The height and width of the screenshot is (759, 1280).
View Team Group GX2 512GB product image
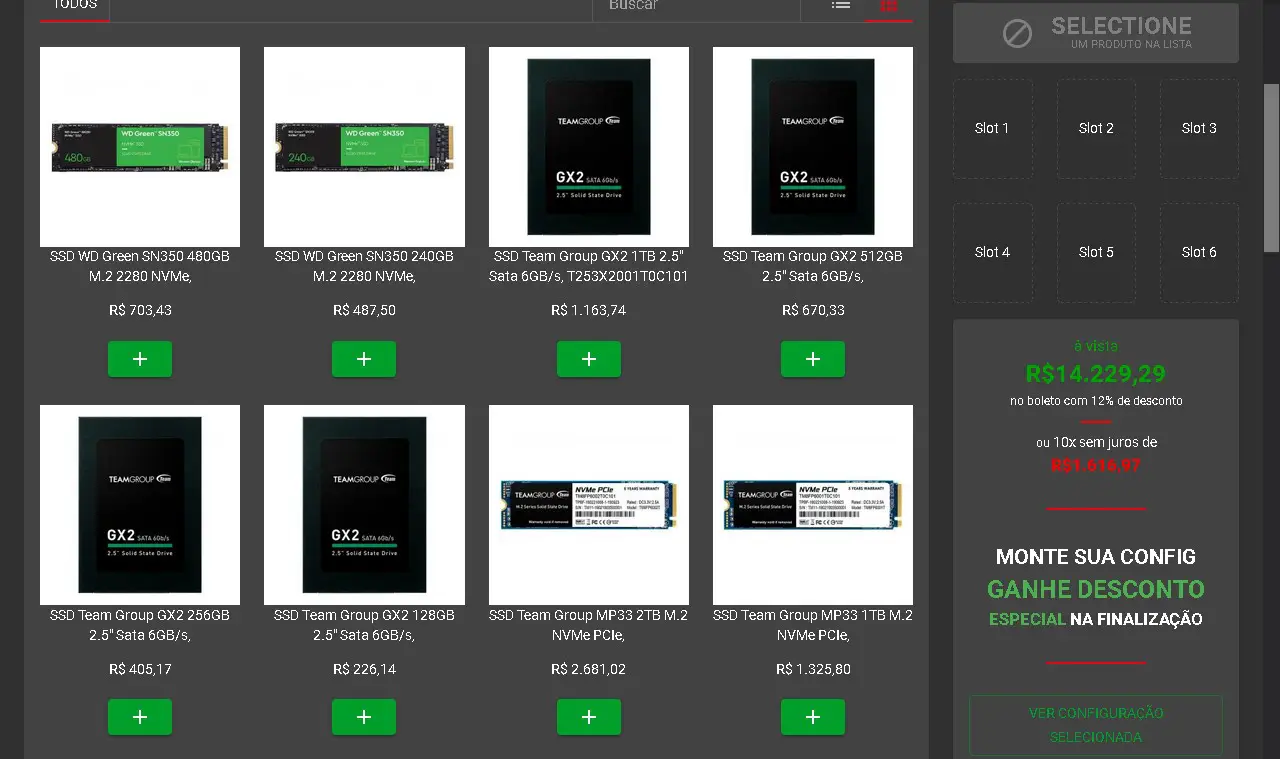click(x=813, y=147)
